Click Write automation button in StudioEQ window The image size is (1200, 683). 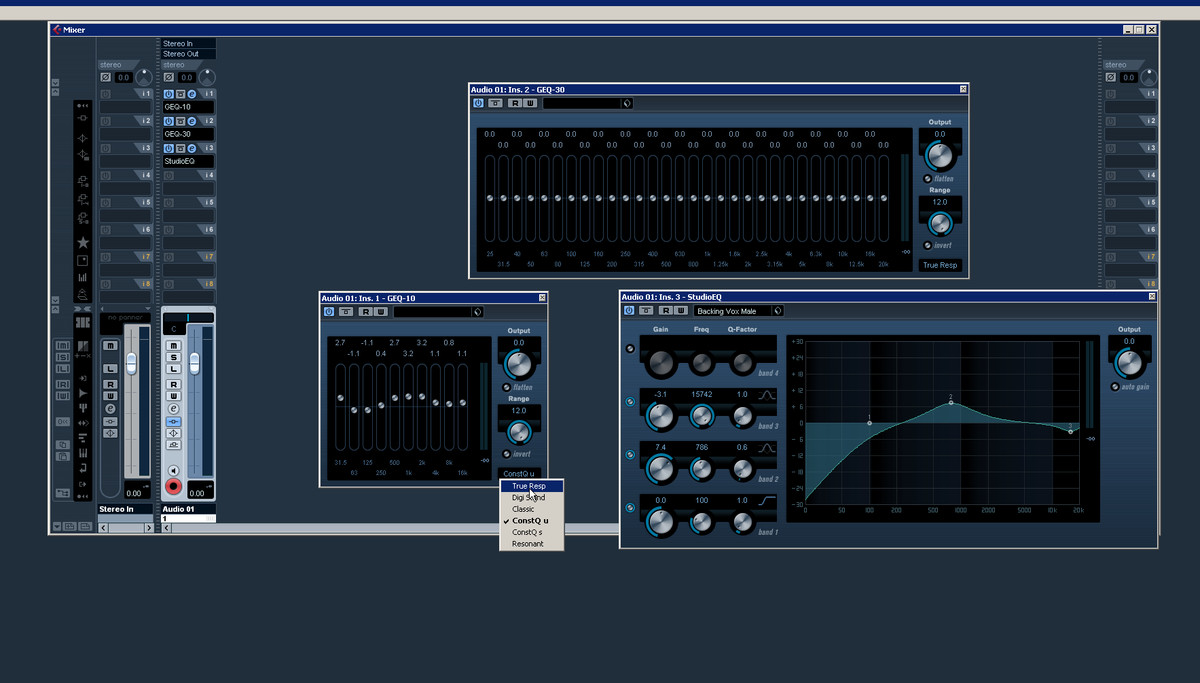(681, 311)
